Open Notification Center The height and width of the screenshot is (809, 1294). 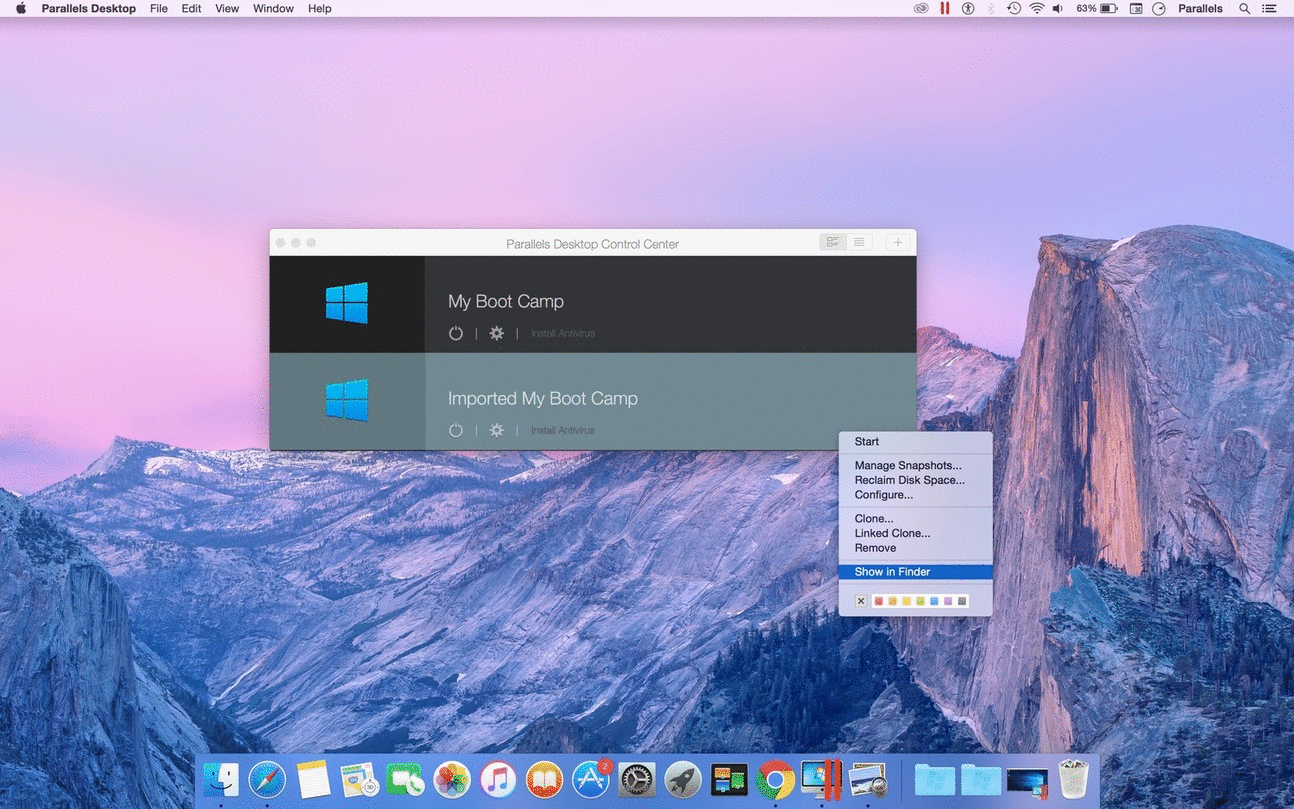coord(1270,8)
